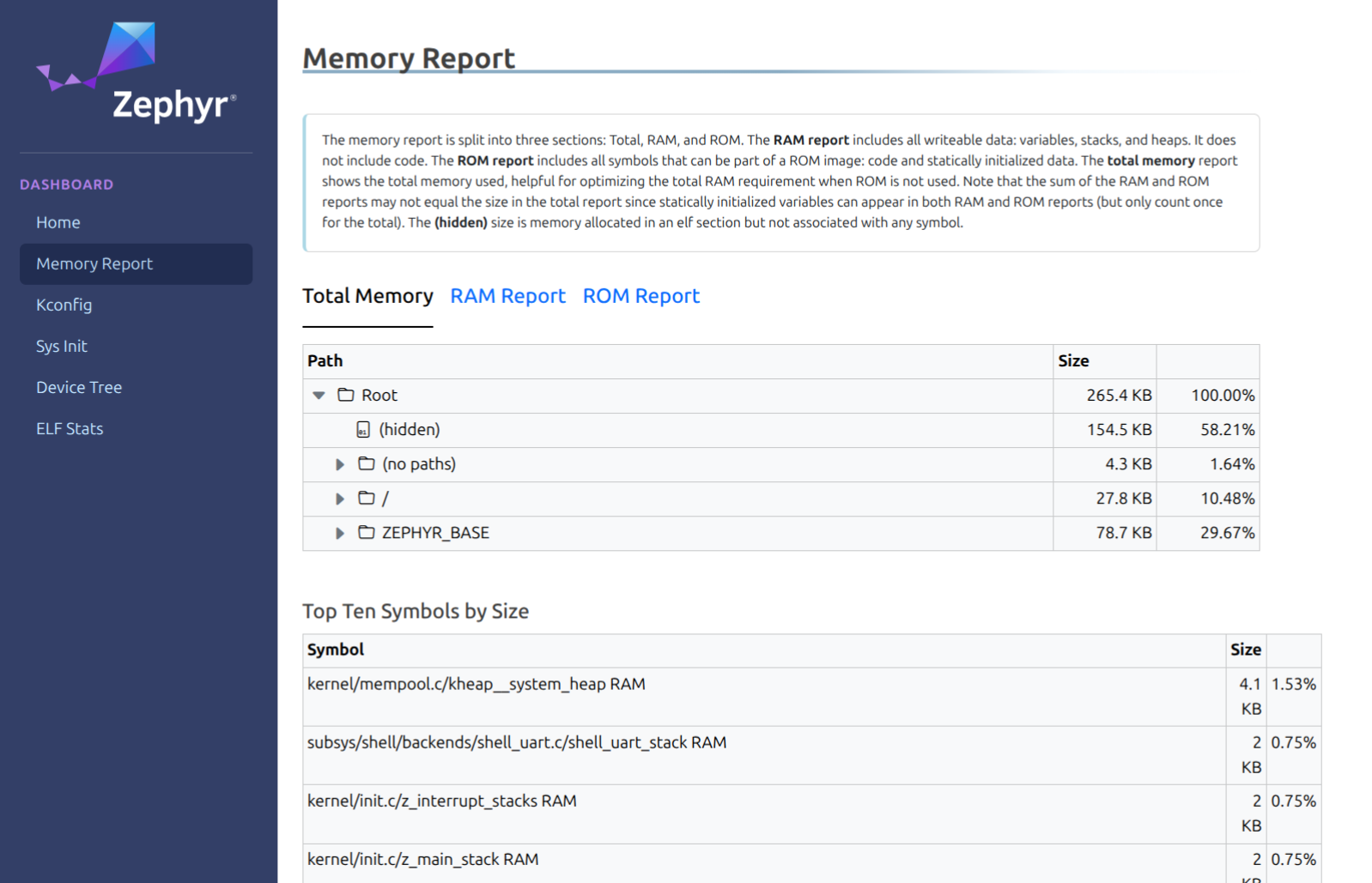Viewport: 1372px width, 883px height.
Task: Click the ZEPHYR_BASE folder icon
Action: pyautogui.click(x=367, y=533)
